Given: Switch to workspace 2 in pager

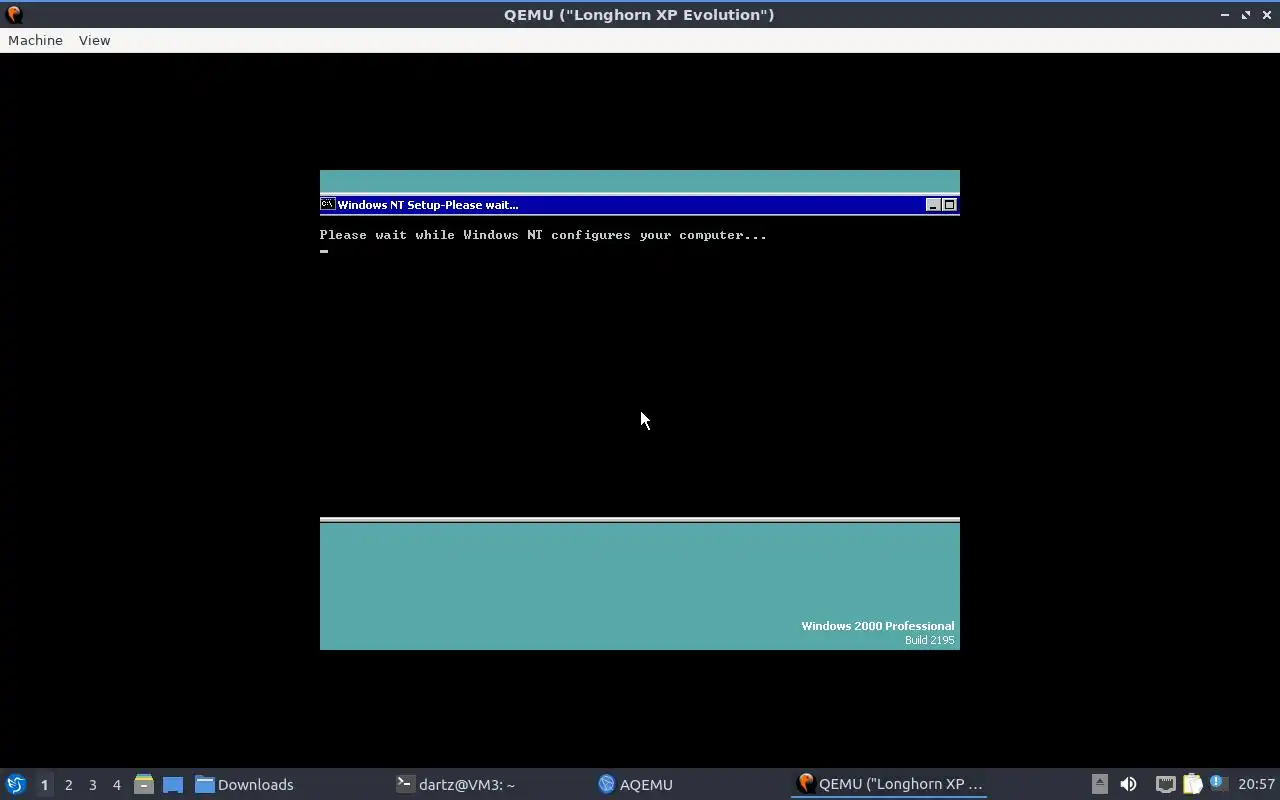Looking at the screenshot, I should 68,785.
